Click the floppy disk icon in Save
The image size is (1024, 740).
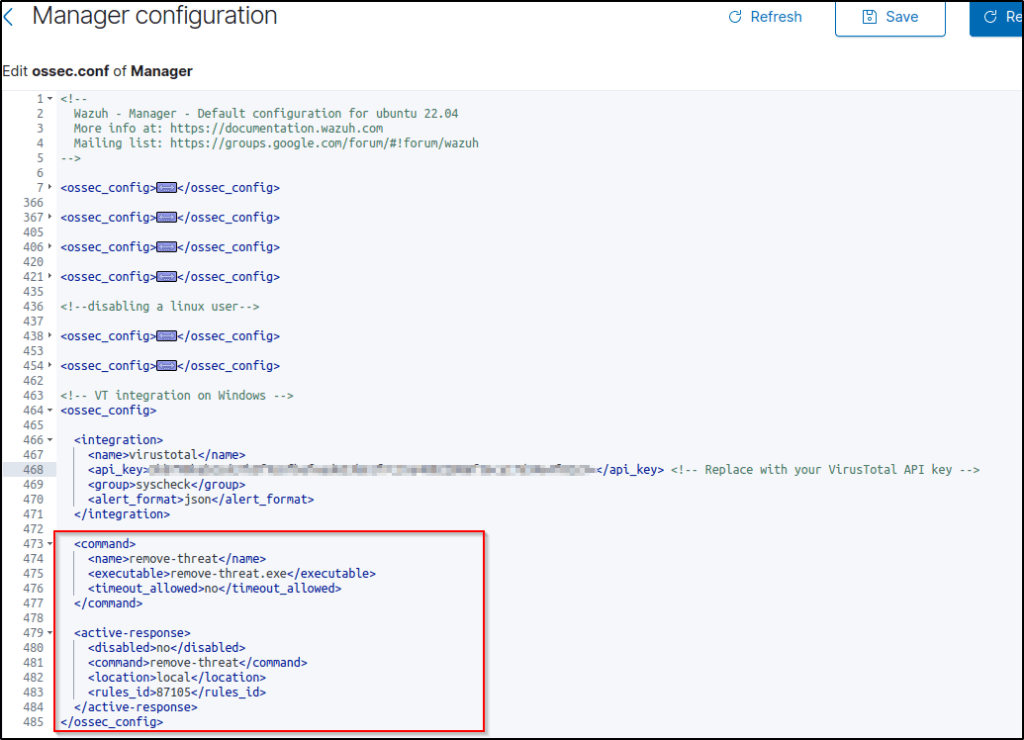869,17
